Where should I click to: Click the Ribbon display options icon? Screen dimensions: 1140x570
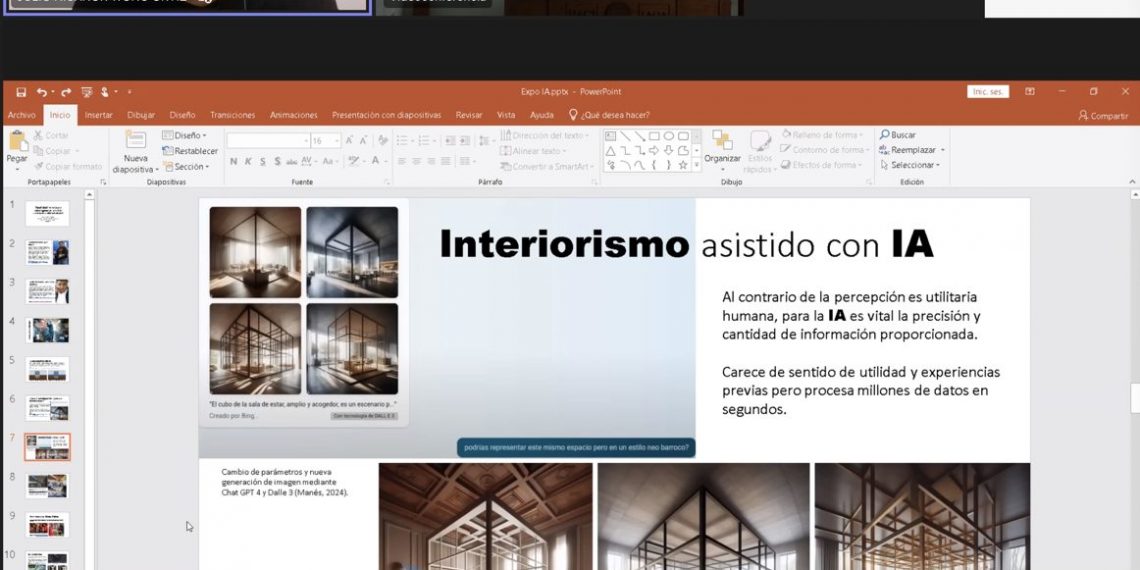pos(1030,92)
